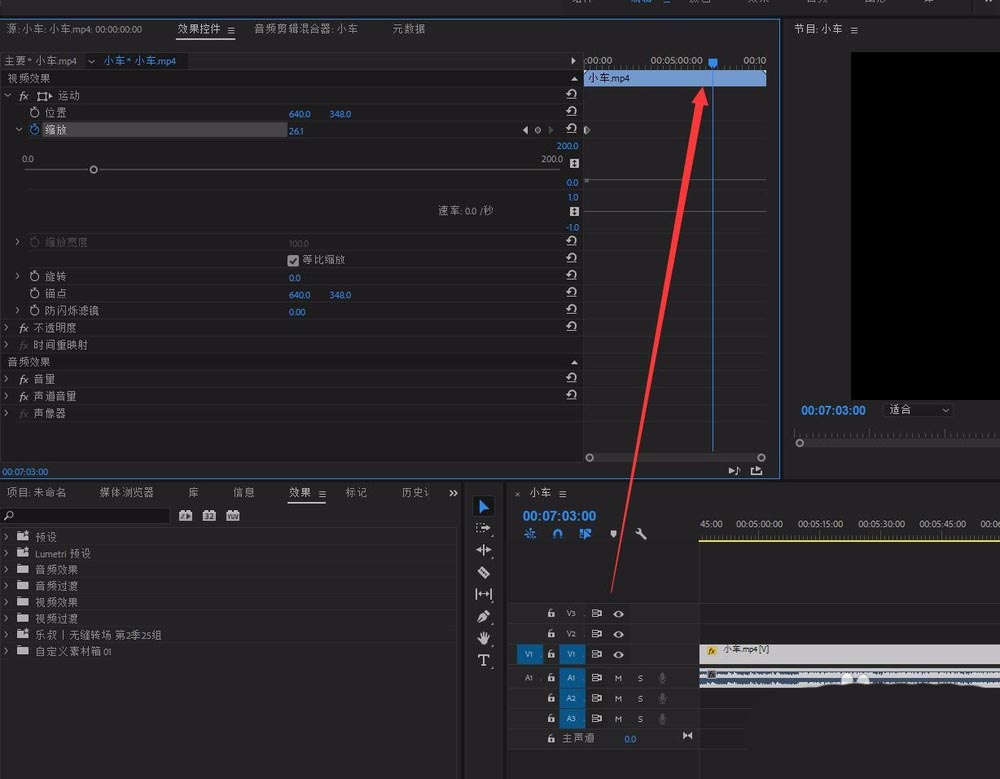Select the Pen tool

coord(483,616)
